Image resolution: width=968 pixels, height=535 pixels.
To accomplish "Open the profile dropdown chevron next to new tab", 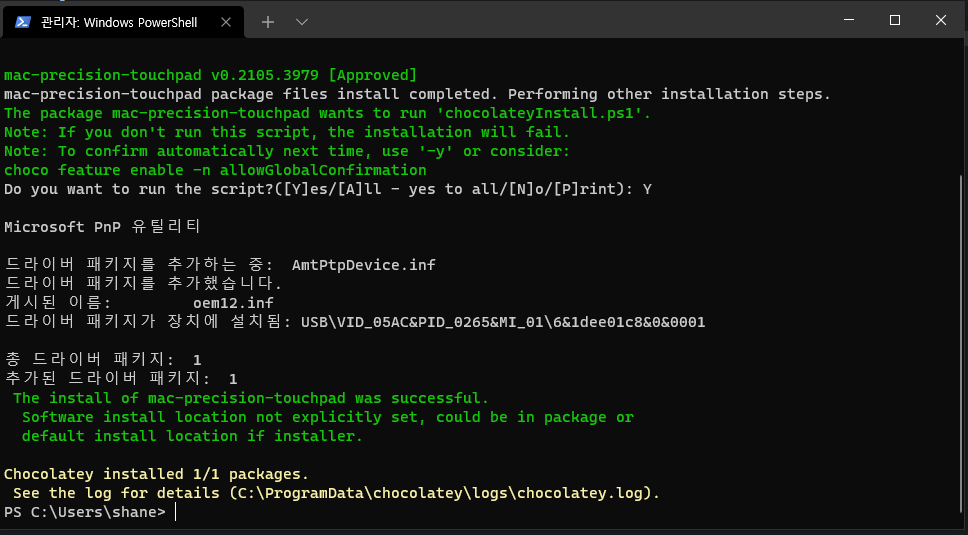I will coord(302,22).
